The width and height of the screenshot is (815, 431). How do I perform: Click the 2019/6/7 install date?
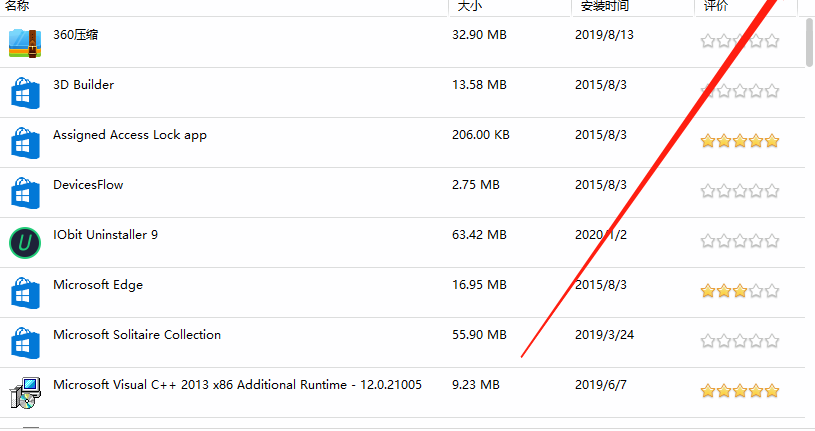coord(601,384)
